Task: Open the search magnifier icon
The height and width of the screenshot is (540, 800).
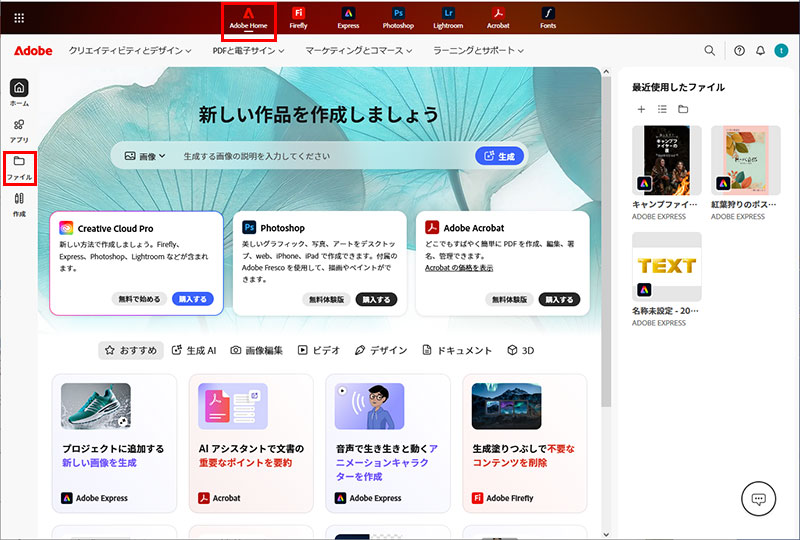Action: pos(710,50)
